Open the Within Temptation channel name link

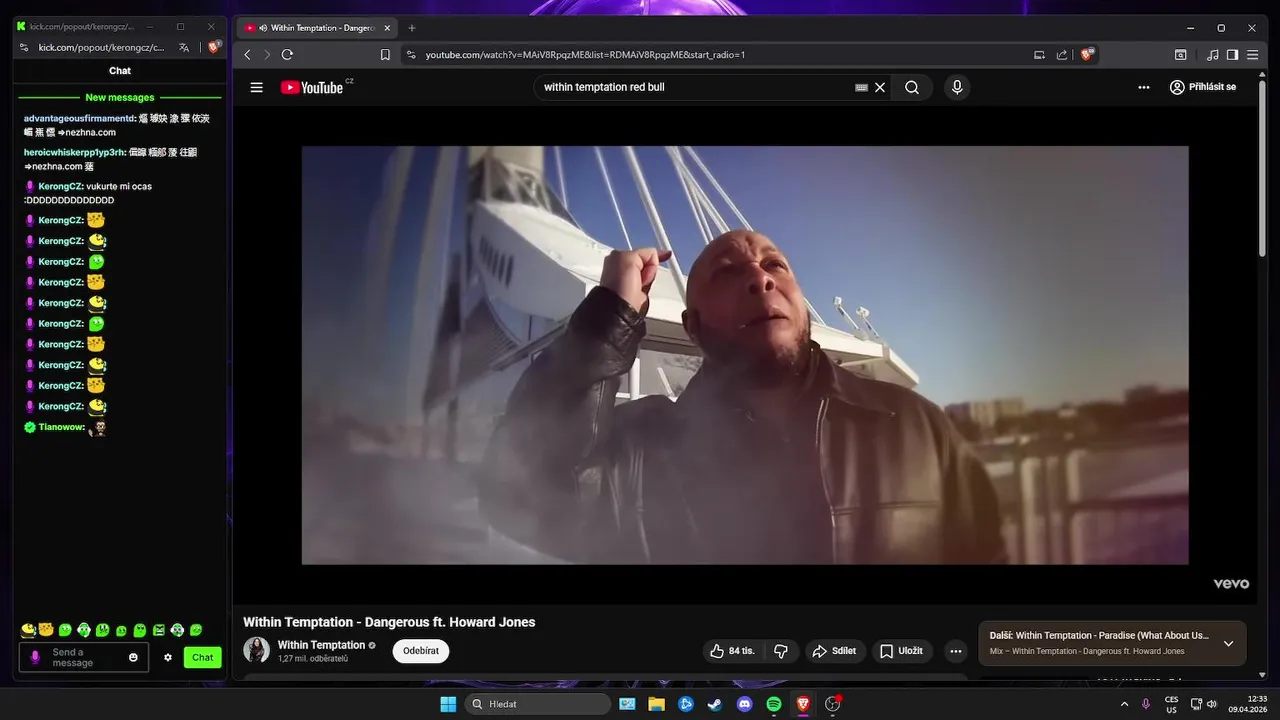(321, 645)
